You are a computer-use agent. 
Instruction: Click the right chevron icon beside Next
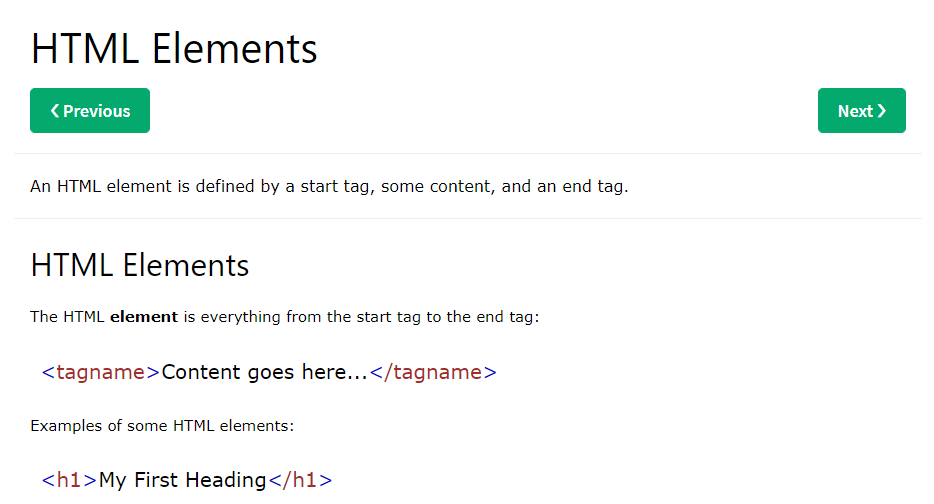click(x=882, y=111)
